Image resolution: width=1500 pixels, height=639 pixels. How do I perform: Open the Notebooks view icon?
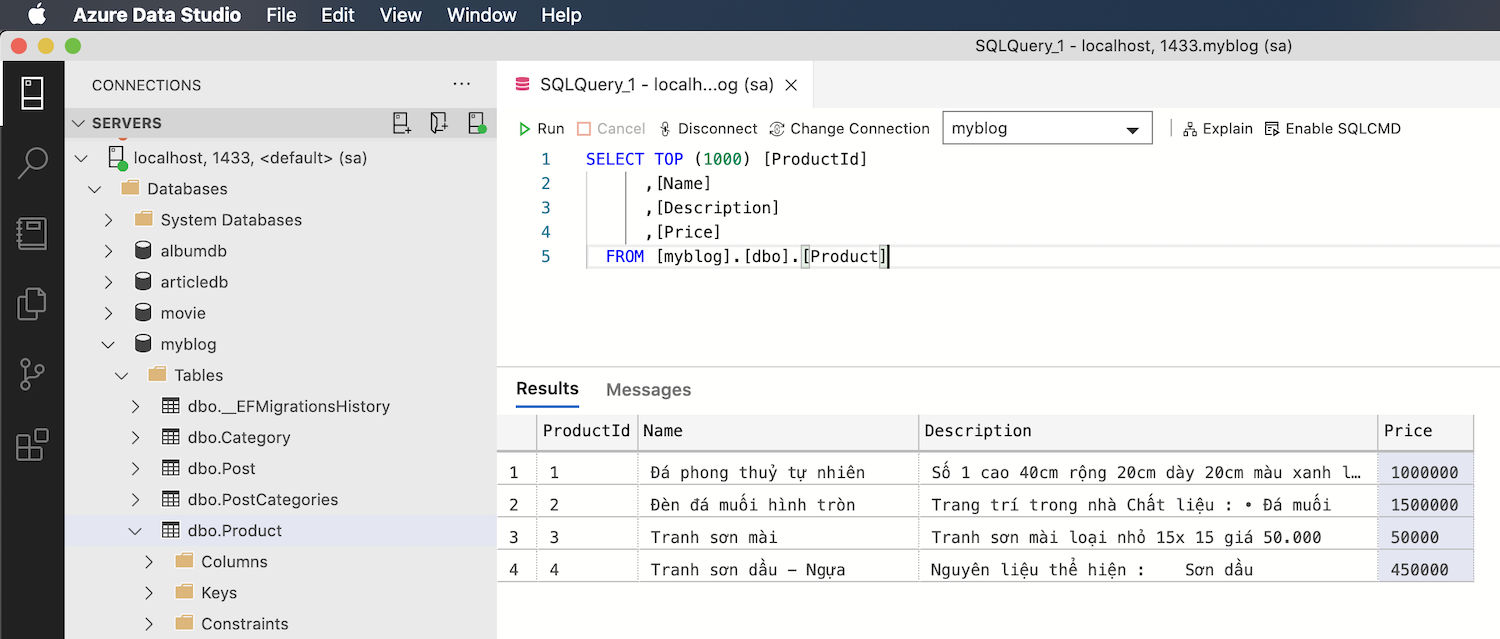pyautogui.click(x=32, y=234)
